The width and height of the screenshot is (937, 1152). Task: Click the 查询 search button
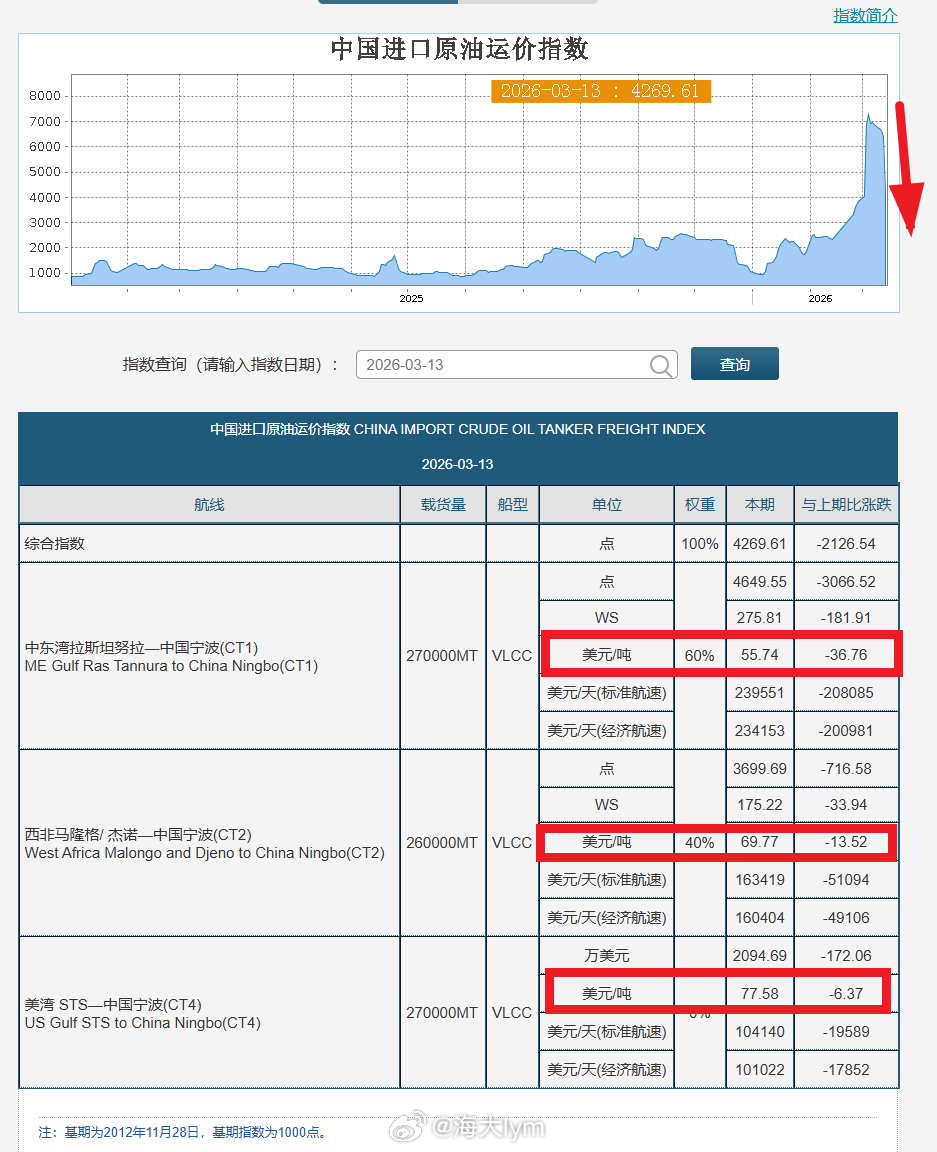click(734, 364)
